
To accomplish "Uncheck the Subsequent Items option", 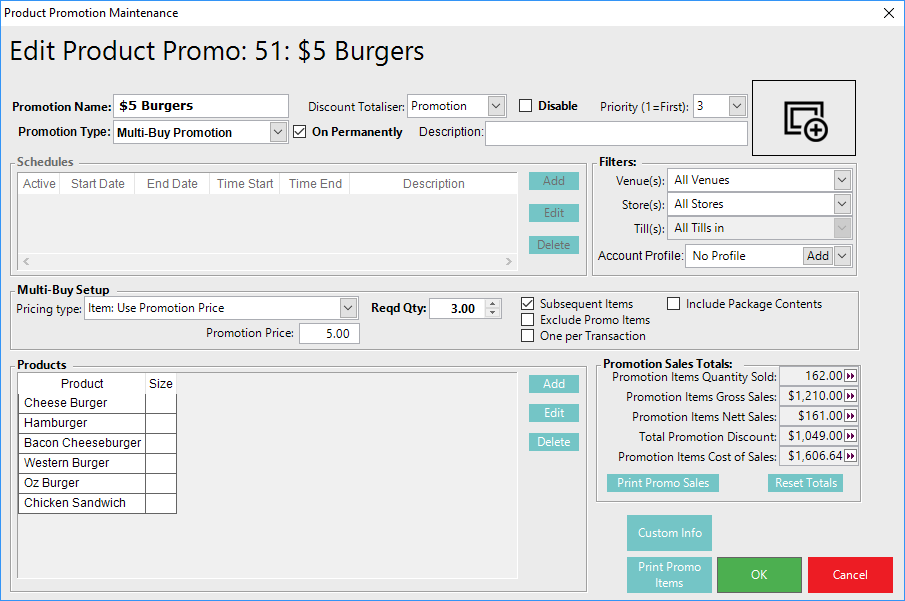I will click(528, 304).
